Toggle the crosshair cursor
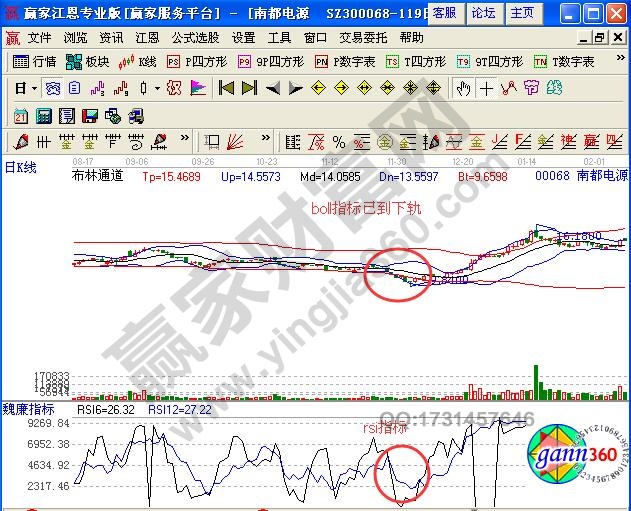Image resolution: width=631 pixels, height=511 pixels. tap(486, 88)
